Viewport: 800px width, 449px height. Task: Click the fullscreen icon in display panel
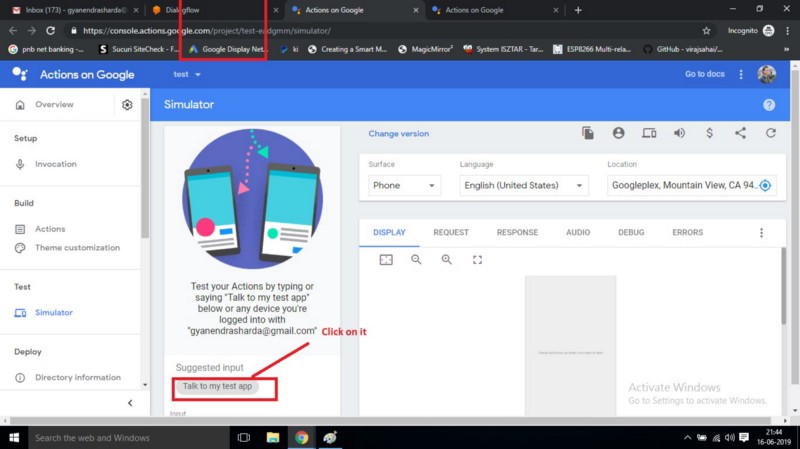coord(477,260)
